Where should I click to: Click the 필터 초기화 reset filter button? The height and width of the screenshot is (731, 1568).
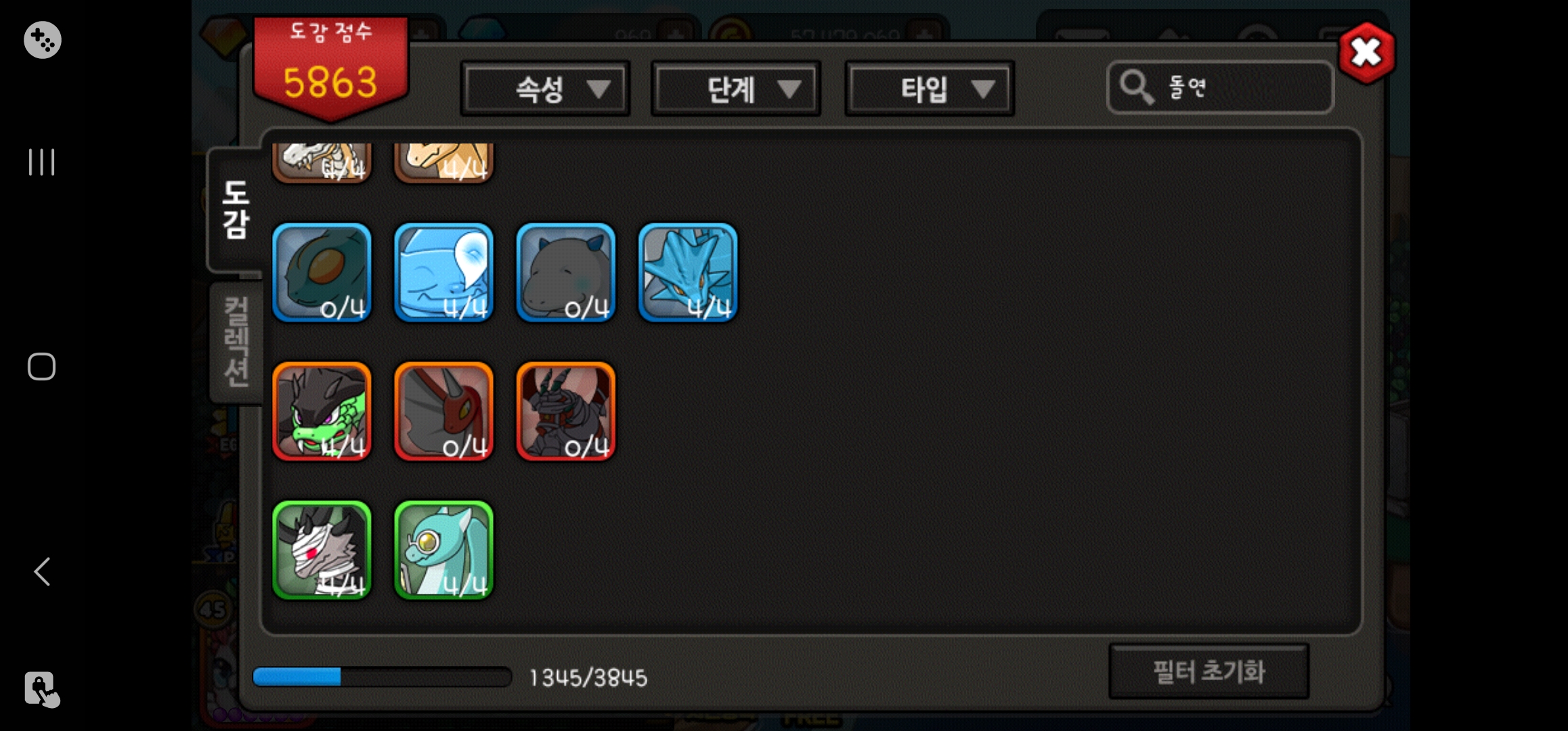pyautogui.click(x=1208, y=671)
